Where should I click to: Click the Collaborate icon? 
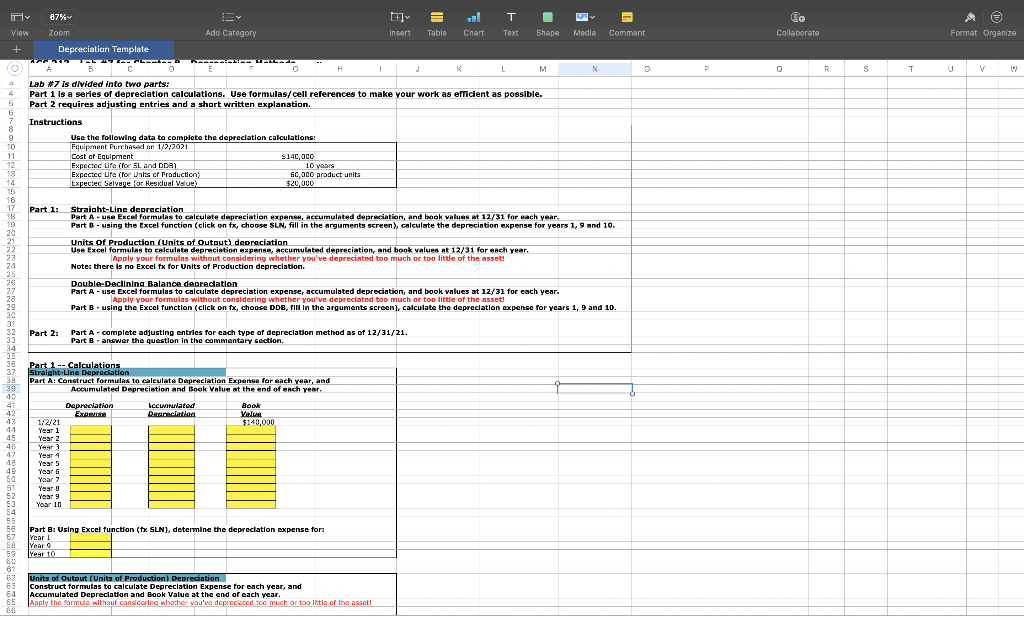(797, 18)
